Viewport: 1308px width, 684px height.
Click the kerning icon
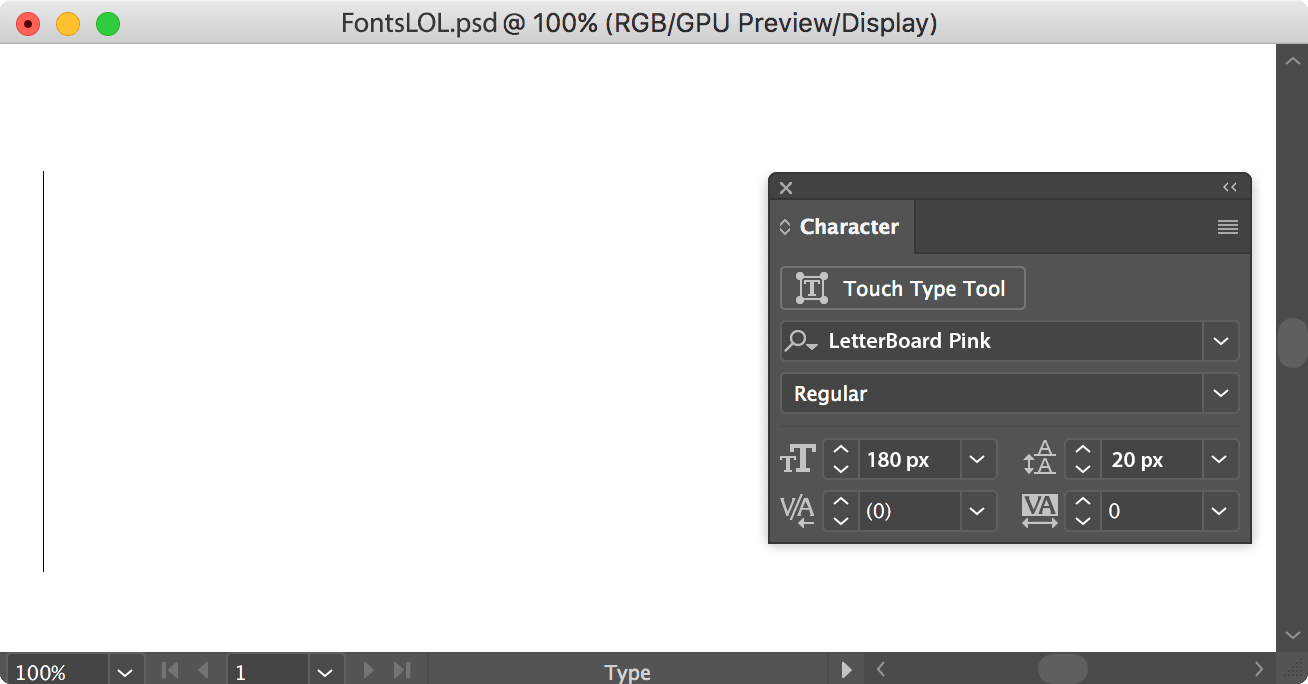tap(797, 511)
